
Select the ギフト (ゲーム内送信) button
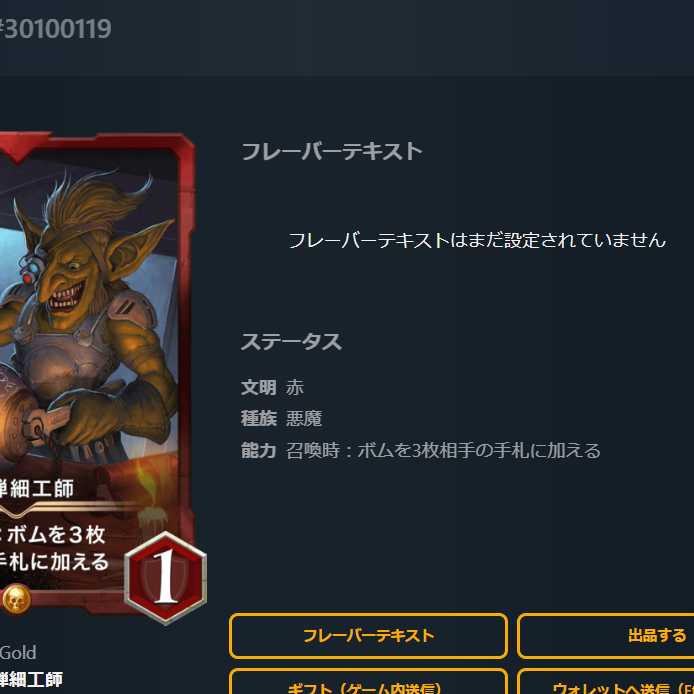click(368, 682)
